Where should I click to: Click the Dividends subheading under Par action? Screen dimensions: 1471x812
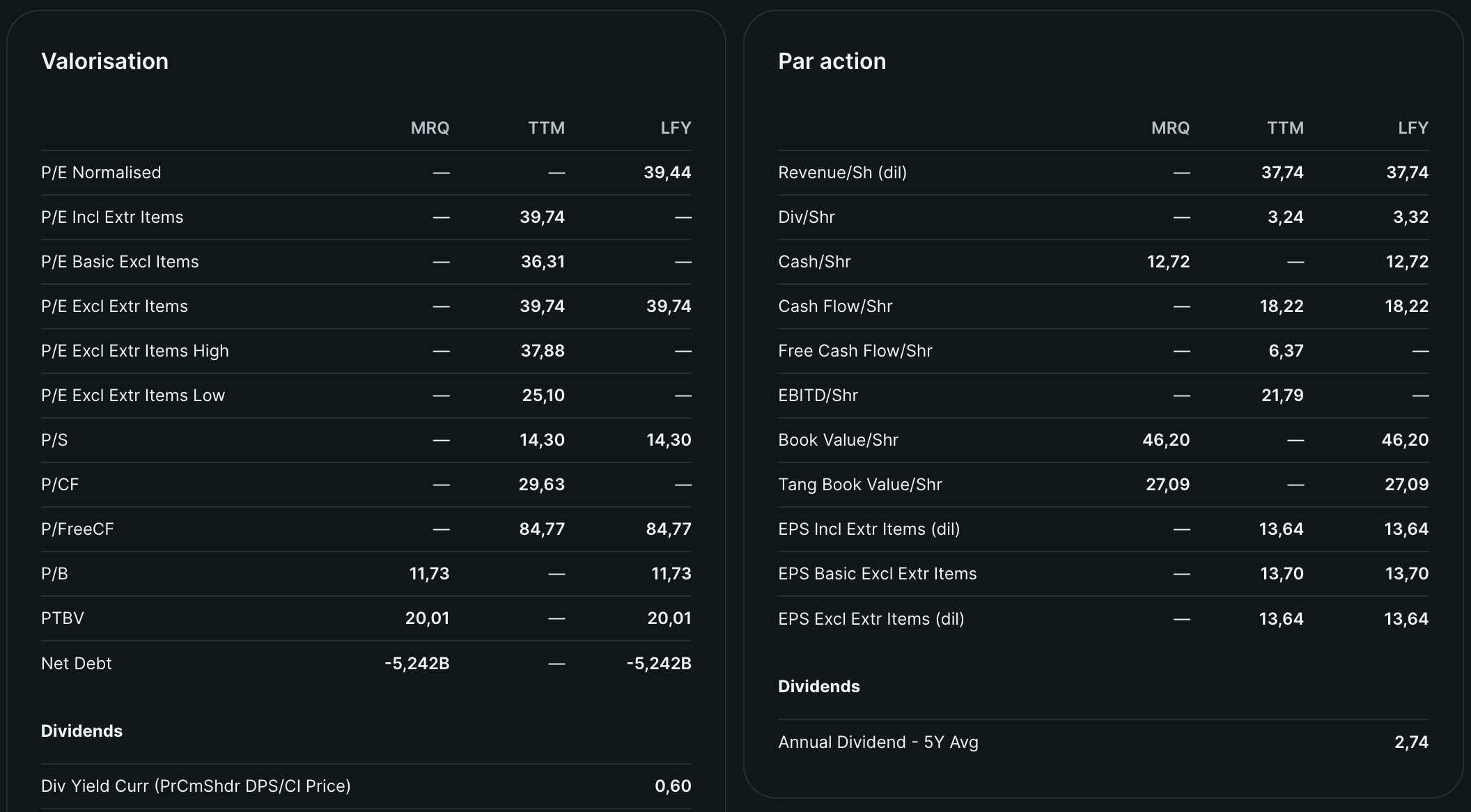(818, 687)
